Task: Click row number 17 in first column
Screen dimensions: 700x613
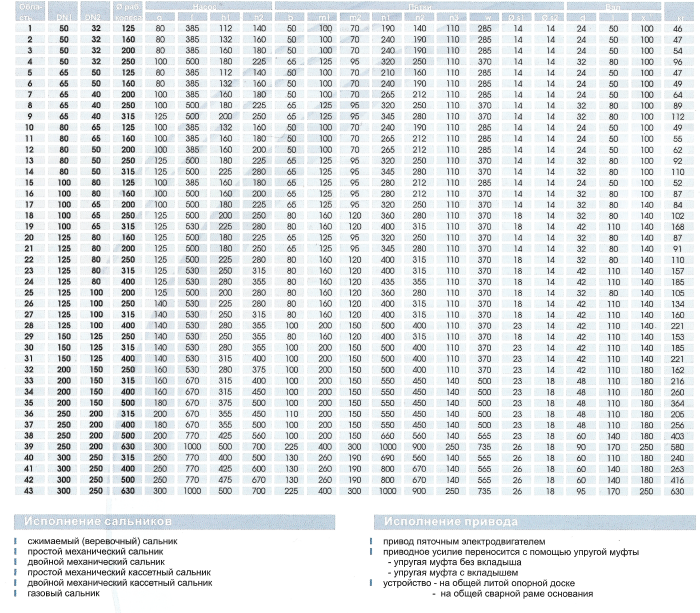Action: pos(29,204)
